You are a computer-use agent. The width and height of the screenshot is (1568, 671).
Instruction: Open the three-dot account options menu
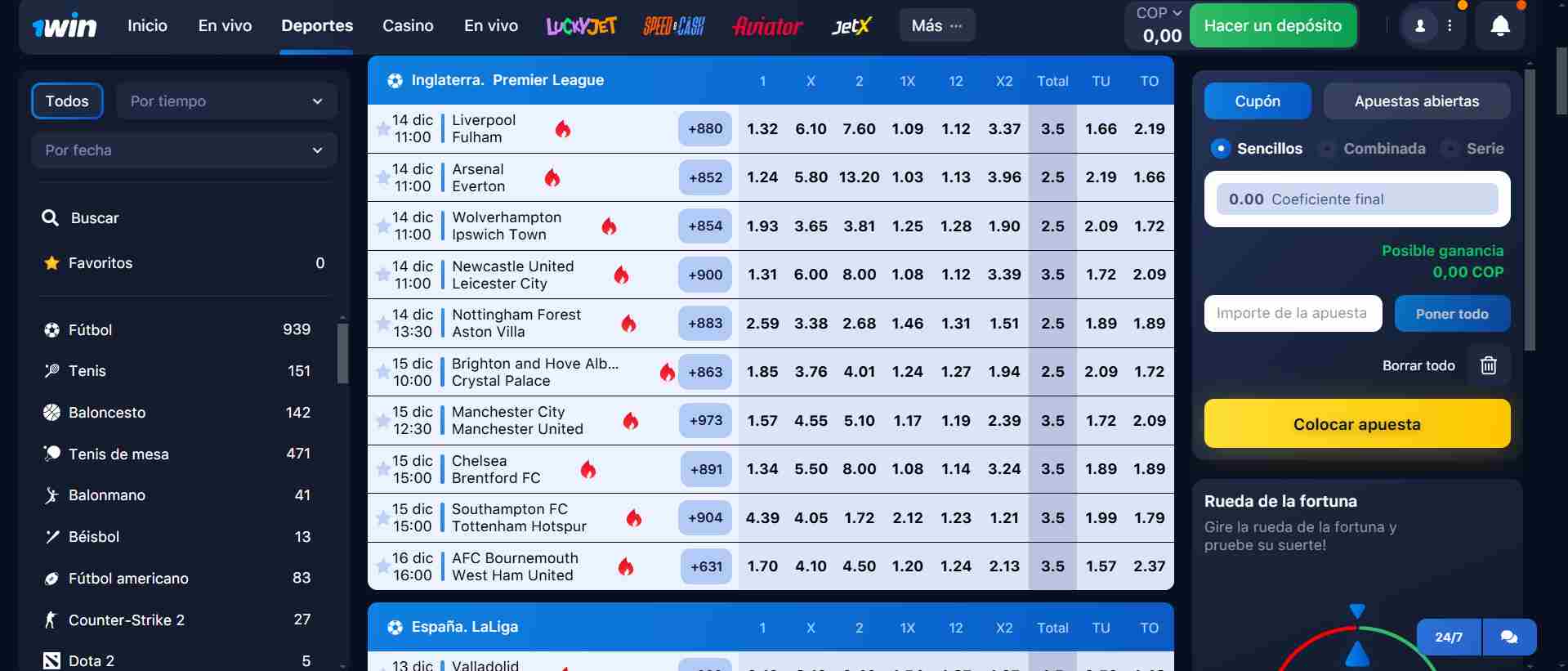pos(1450,26)
